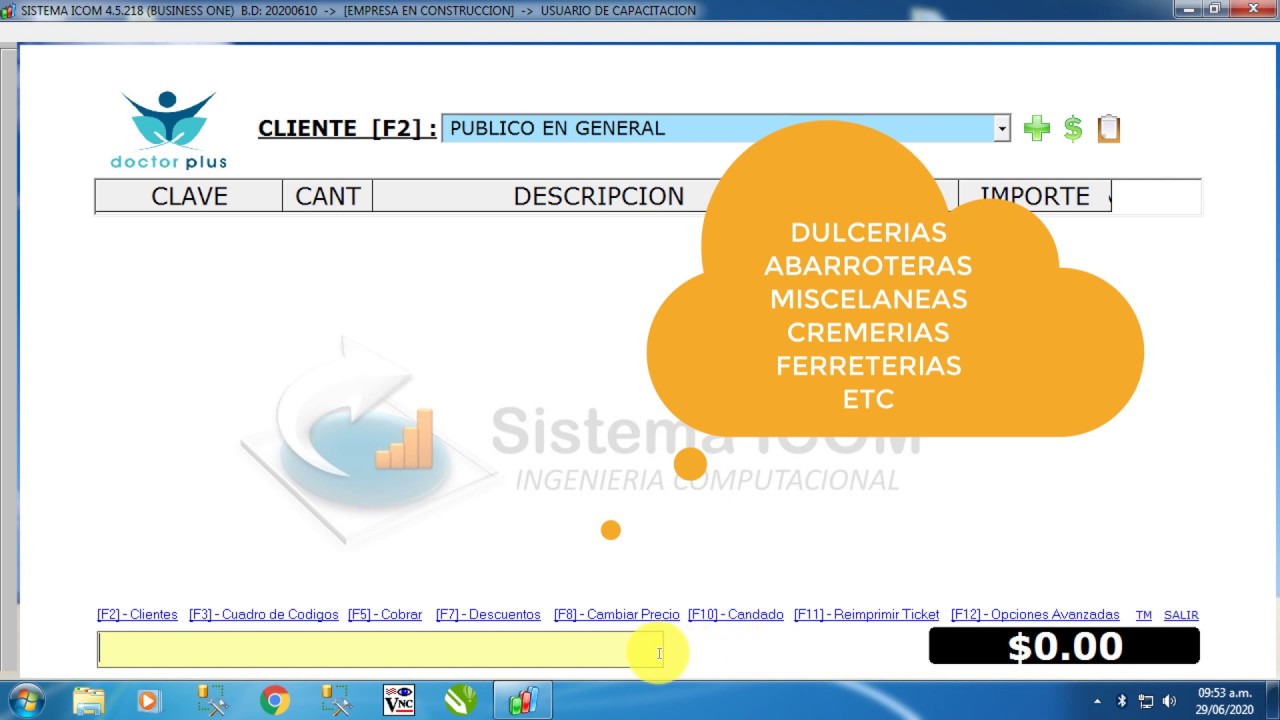The image size is (1280, 720).
Task: Click the clipboard icon next to the client field
Action: (x=1109, y=128)
